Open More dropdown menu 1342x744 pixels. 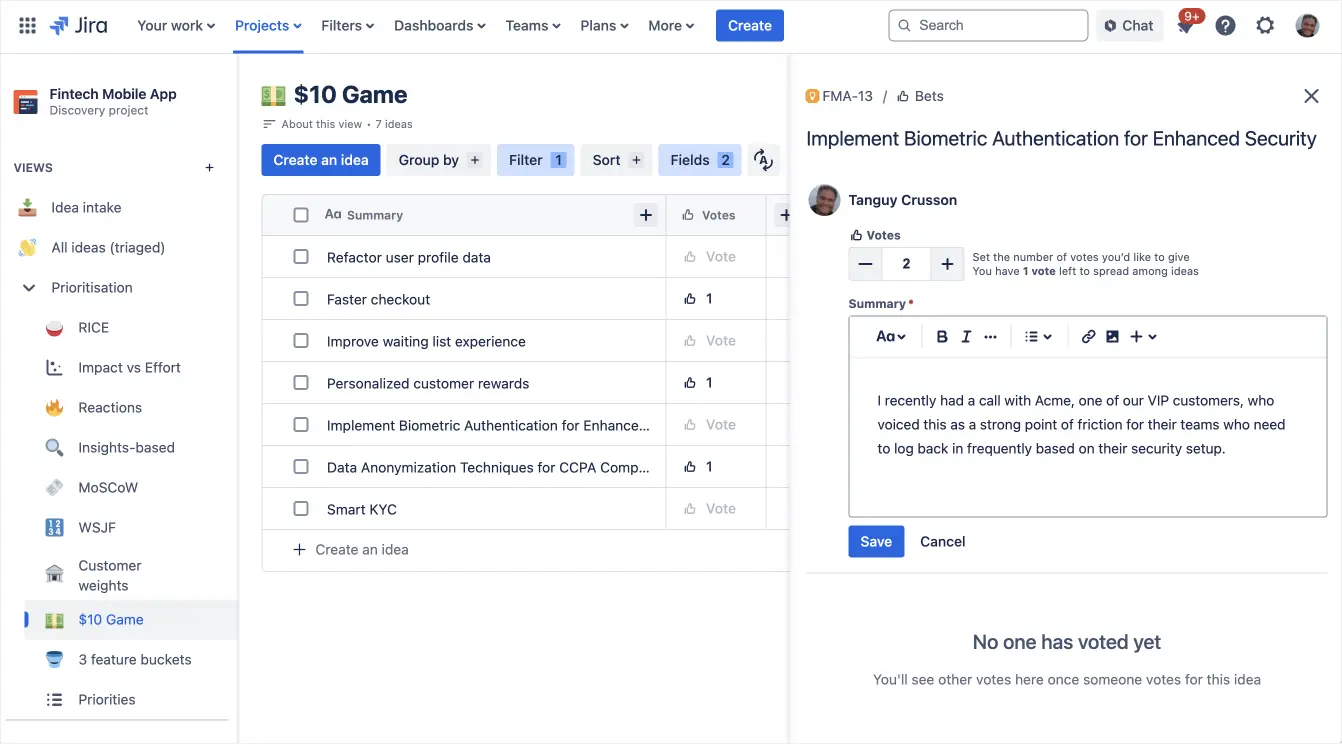pos(671,26)
